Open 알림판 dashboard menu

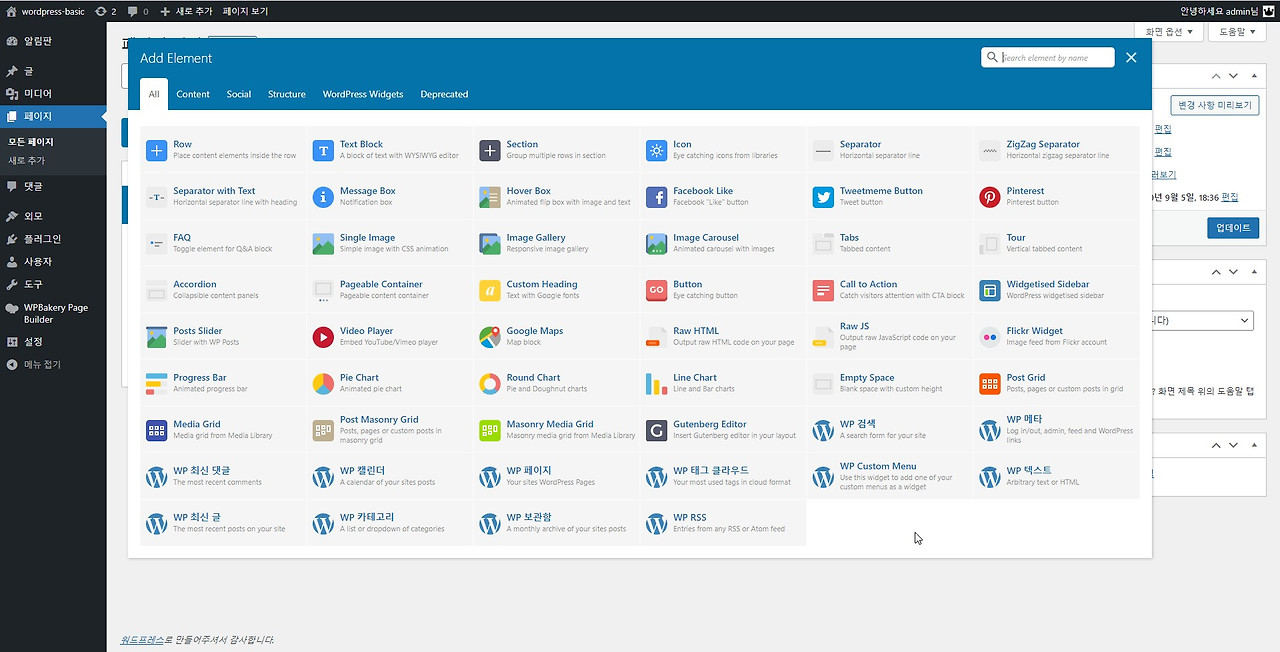(53, 42)
